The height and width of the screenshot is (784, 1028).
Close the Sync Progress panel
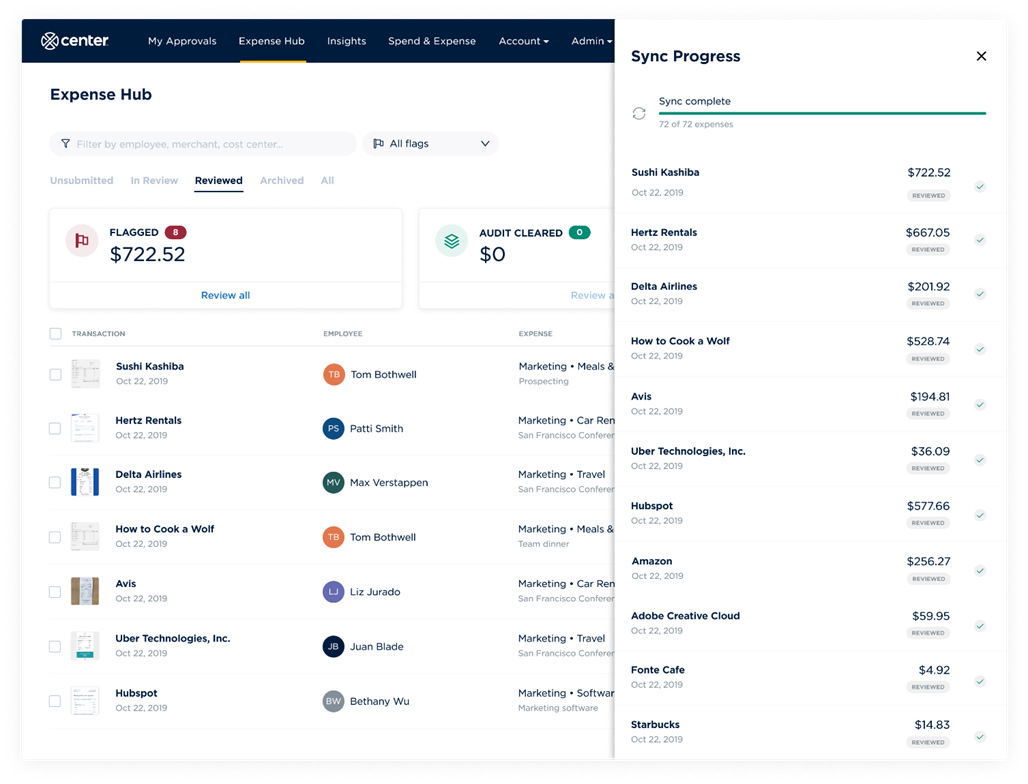[981, 56]
